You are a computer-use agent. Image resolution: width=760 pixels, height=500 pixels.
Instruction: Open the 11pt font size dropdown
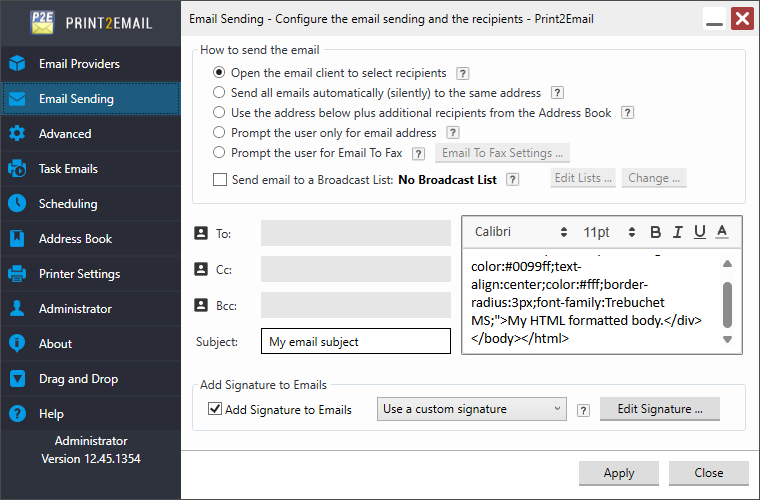608,232
